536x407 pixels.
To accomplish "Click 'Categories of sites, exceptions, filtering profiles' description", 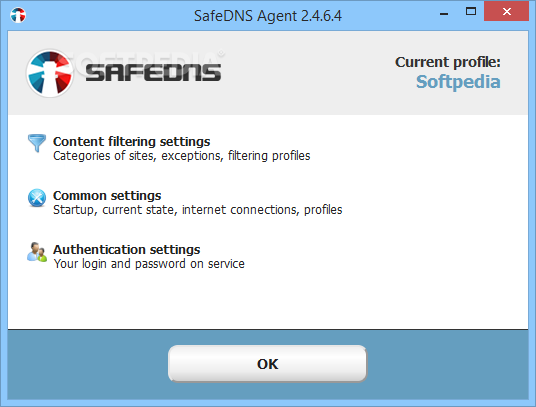I will [182, 156].
